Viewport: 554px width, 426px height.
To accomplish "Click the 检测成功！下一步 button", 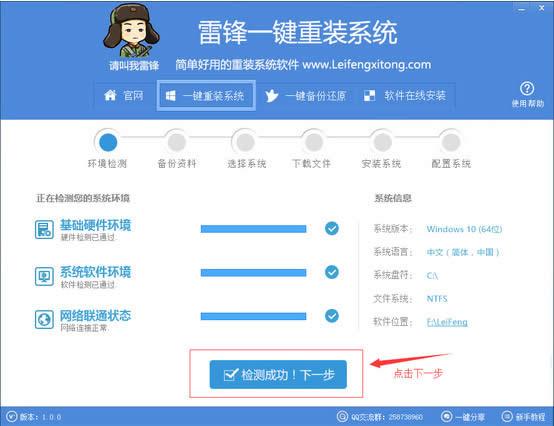I will pos(278,374).
